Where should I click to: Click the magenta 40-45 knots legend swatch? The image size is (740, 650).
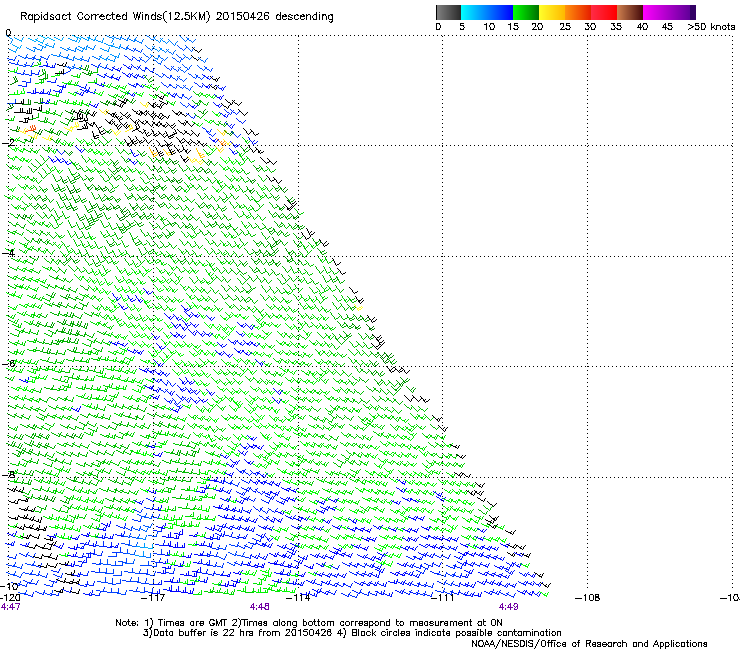coord(656,12)
